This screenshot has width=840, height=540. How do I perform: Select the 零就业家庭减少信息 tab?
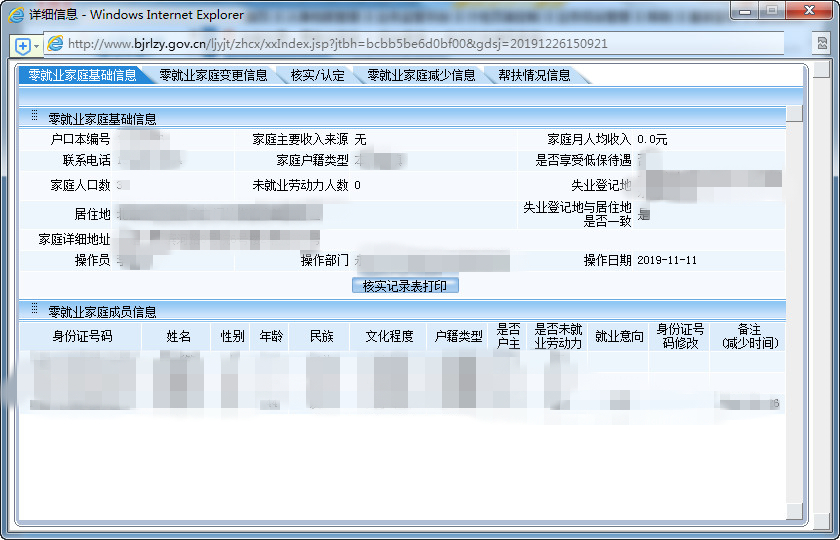pyautogui.click(x=421, y=75)
